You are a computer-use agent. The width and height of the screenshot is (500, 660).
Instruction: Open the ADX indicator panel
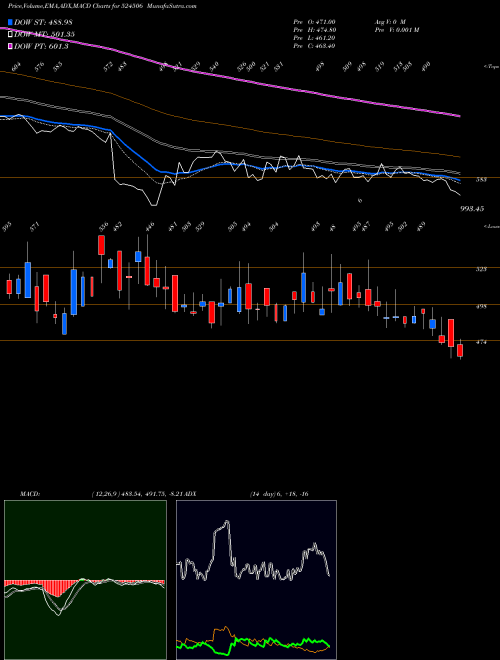(x=256, y=580)
